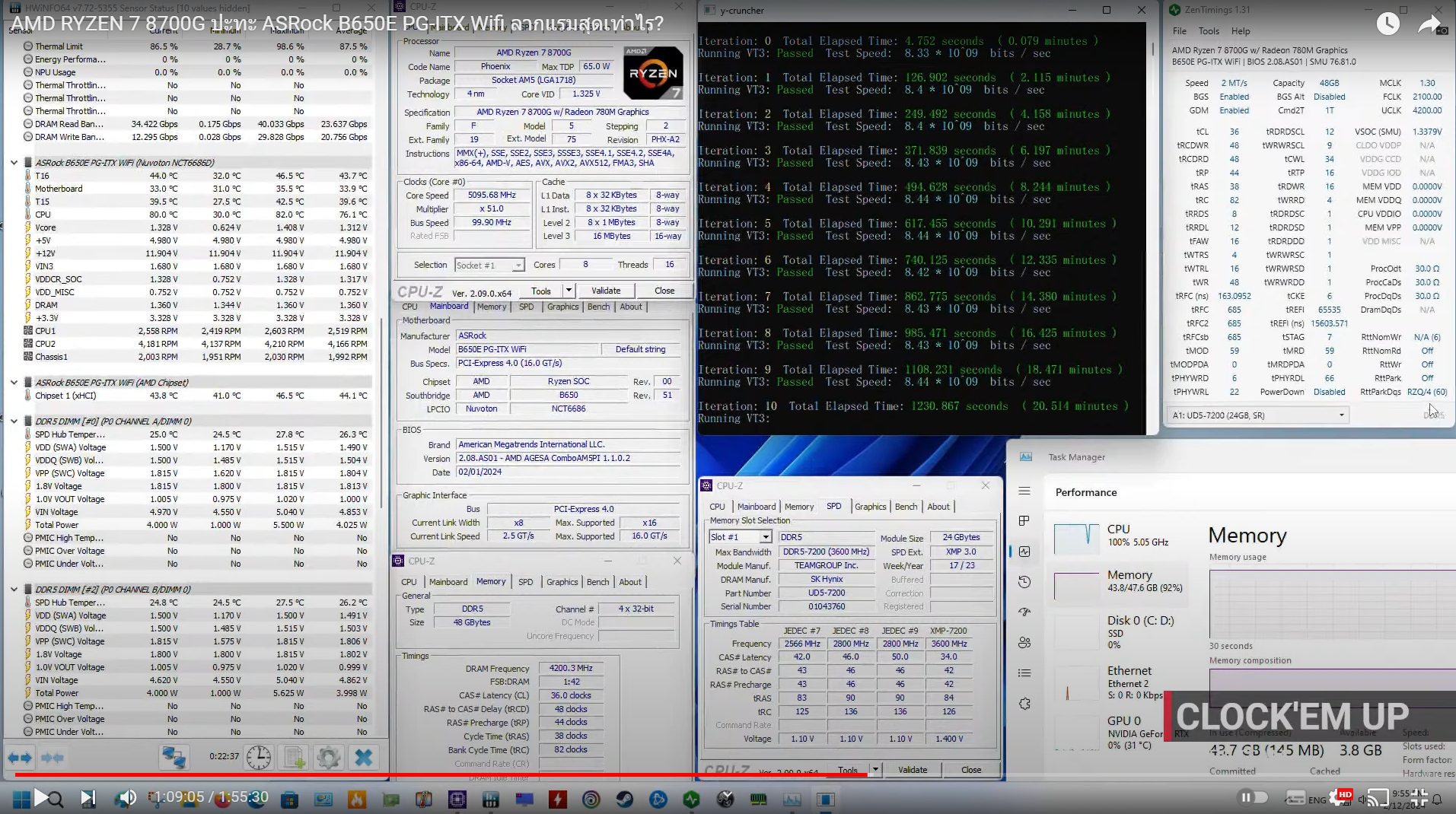Open Windows Start menu

click(x=21, y=799)
